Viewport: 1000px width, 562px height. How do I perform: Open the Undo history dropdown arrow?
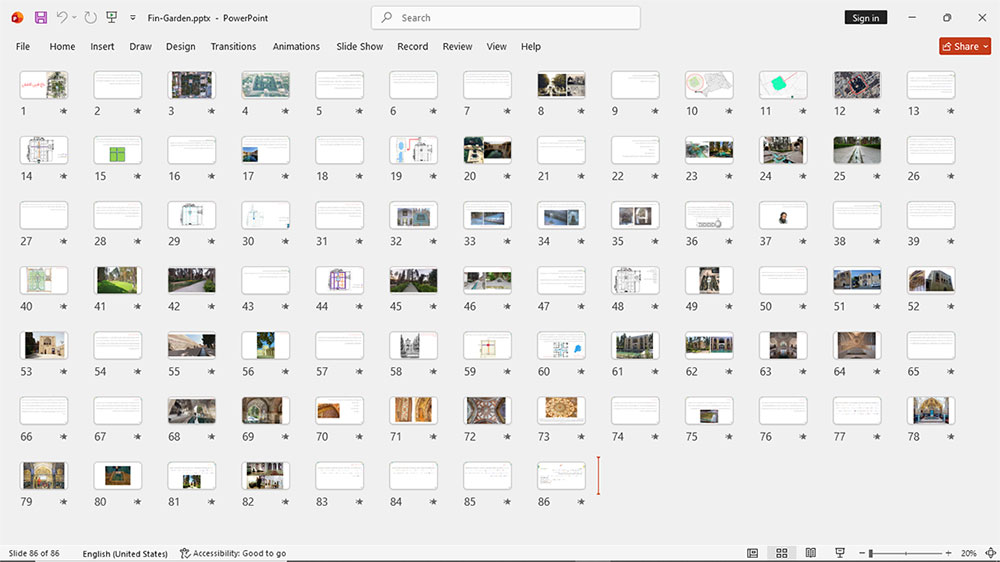pyautogui.click(x=74, y=18)
